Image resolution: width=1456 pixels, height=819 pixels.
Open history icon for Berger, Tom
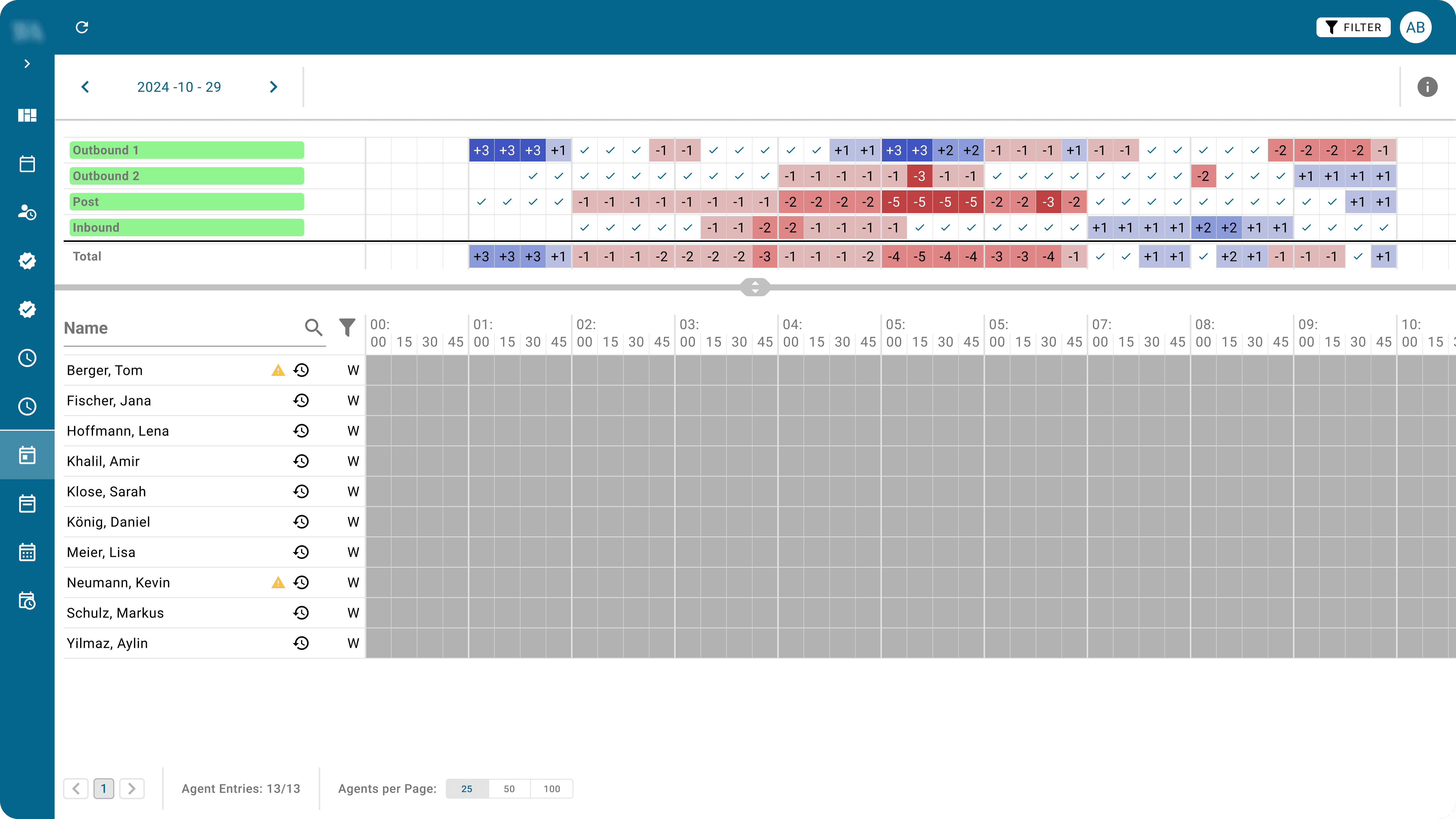[301, 370]
